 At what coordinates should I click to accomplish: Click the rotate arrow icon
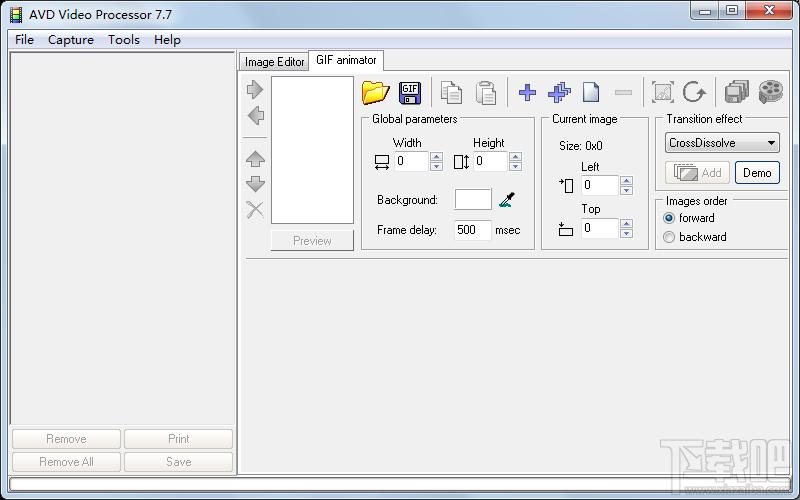pos(694,92)
